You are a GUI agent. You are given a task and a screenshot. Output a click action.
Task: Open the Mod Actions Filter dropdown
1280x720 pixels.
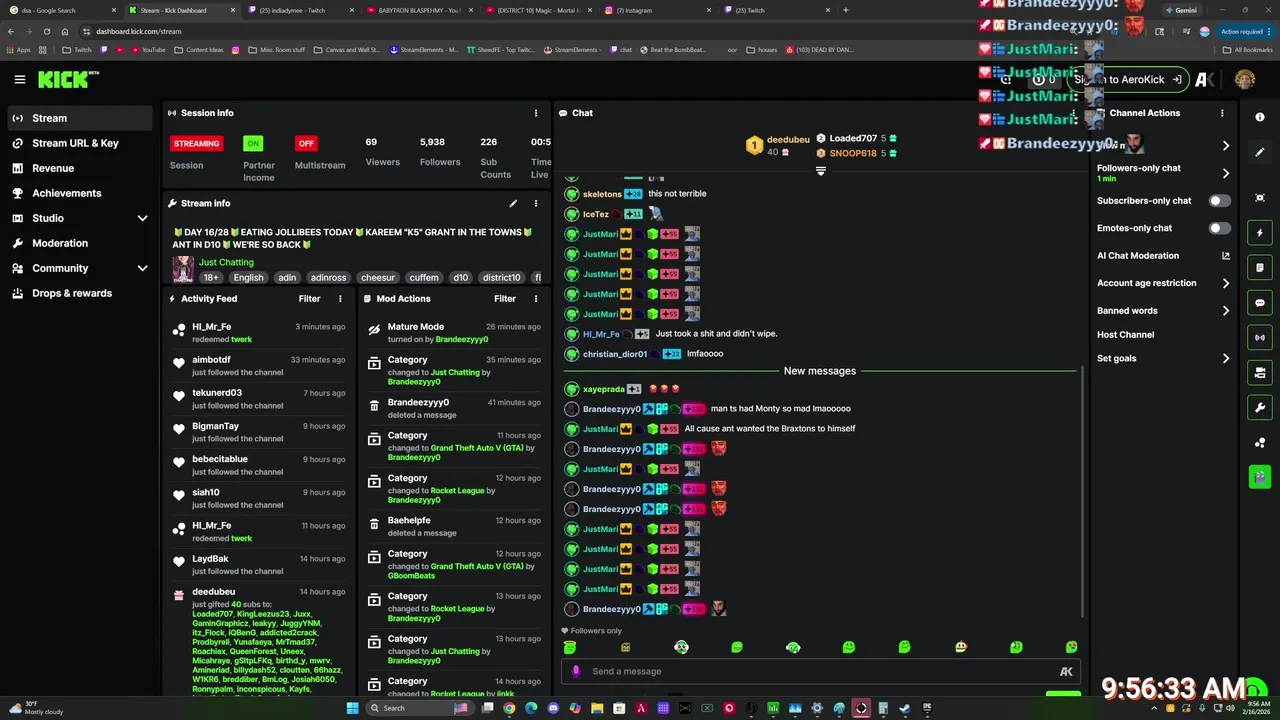505,298
